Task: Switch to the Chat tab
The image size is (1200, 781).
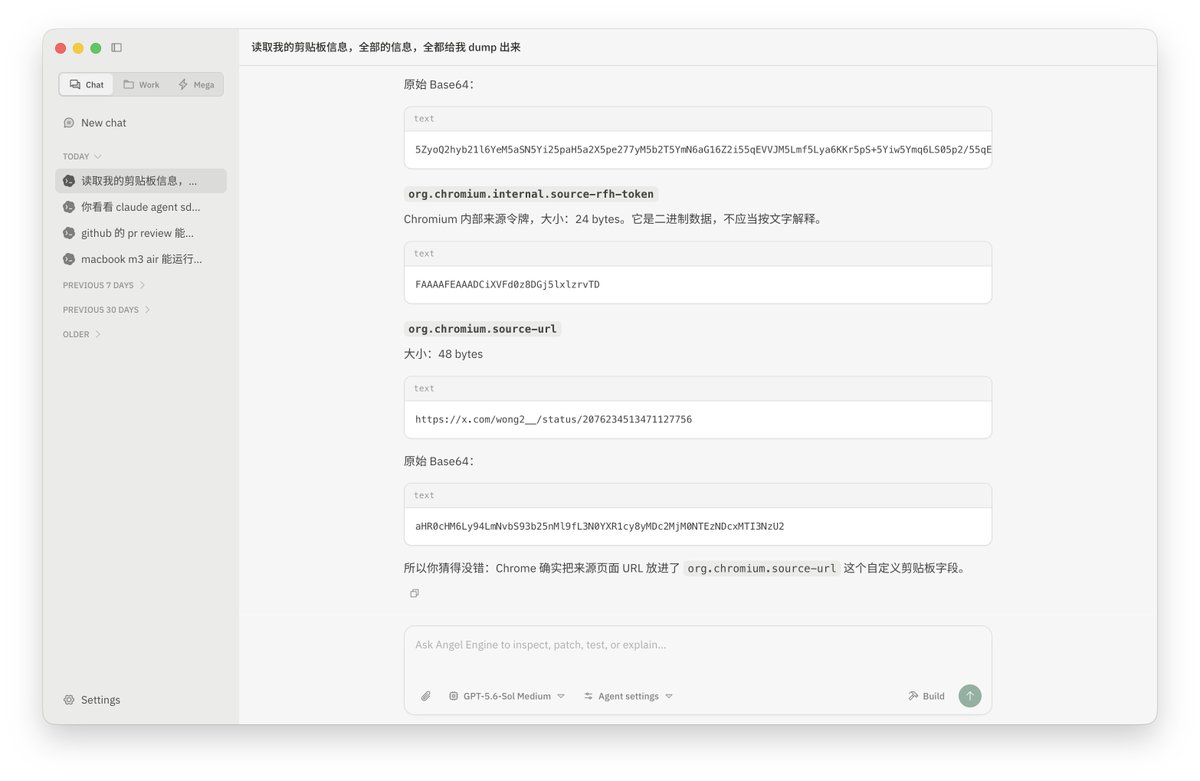Action: pyautogui.click(x=86, y=85)
